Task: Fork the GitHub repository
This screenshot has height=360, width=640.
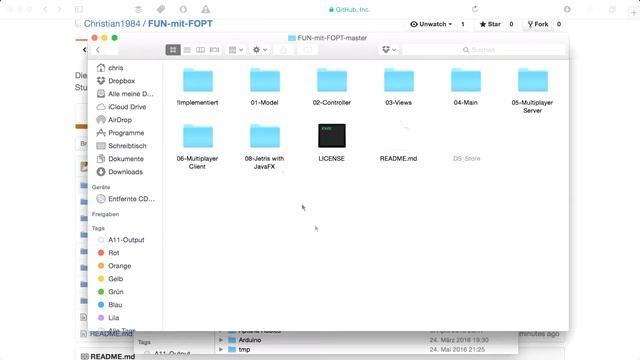Action: [538, 24]
